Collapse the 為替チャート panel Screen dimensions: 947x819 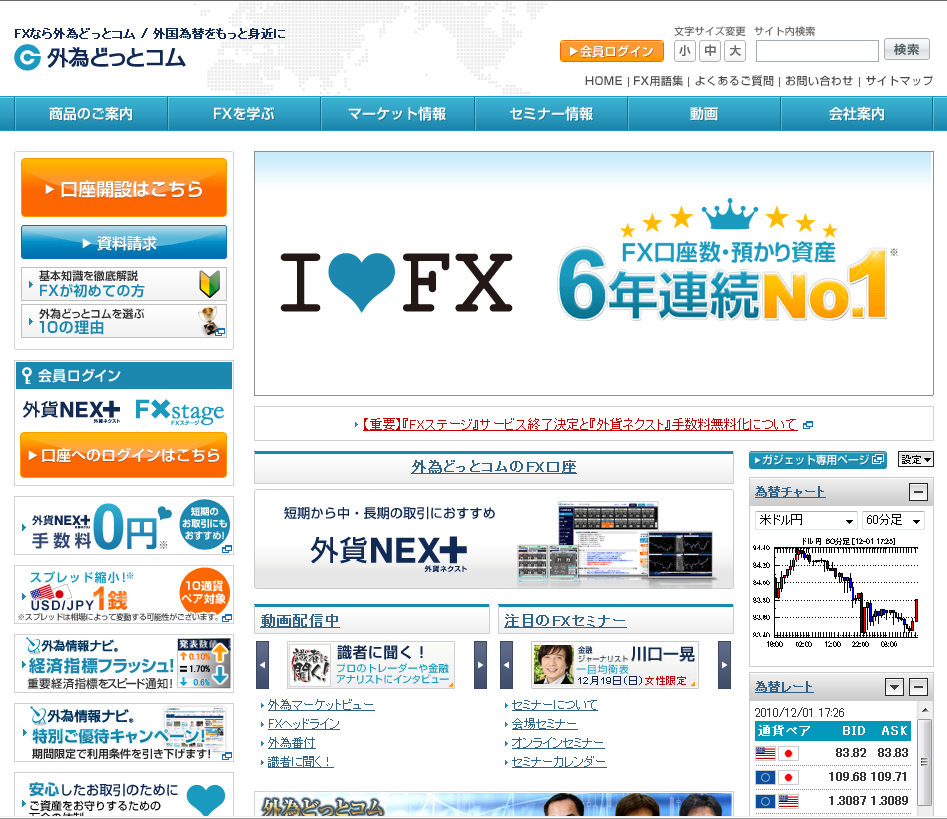[x=919, y=492]
